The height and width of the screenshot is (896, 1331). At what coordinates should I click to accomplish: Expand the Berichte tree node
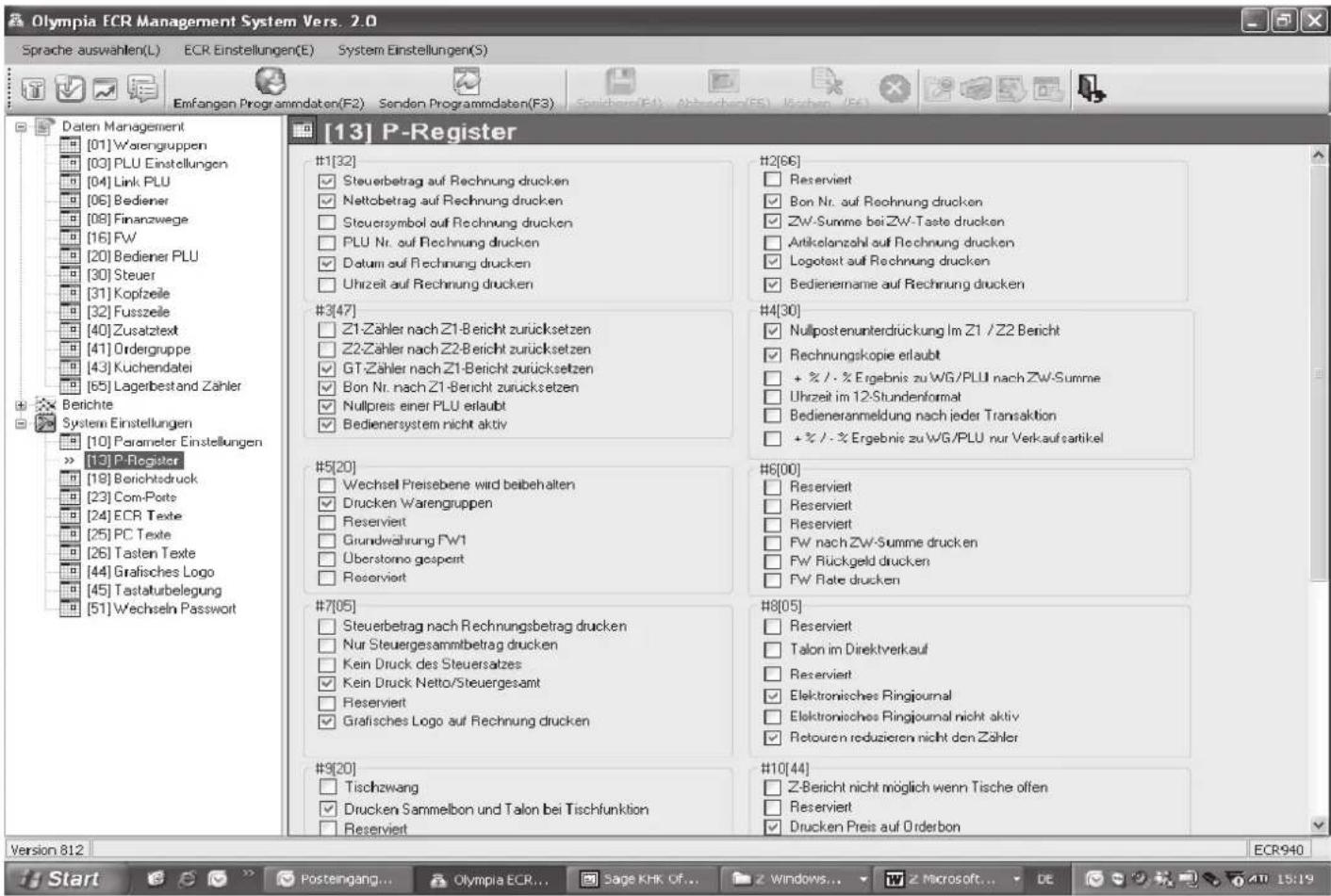click(21, 405)
